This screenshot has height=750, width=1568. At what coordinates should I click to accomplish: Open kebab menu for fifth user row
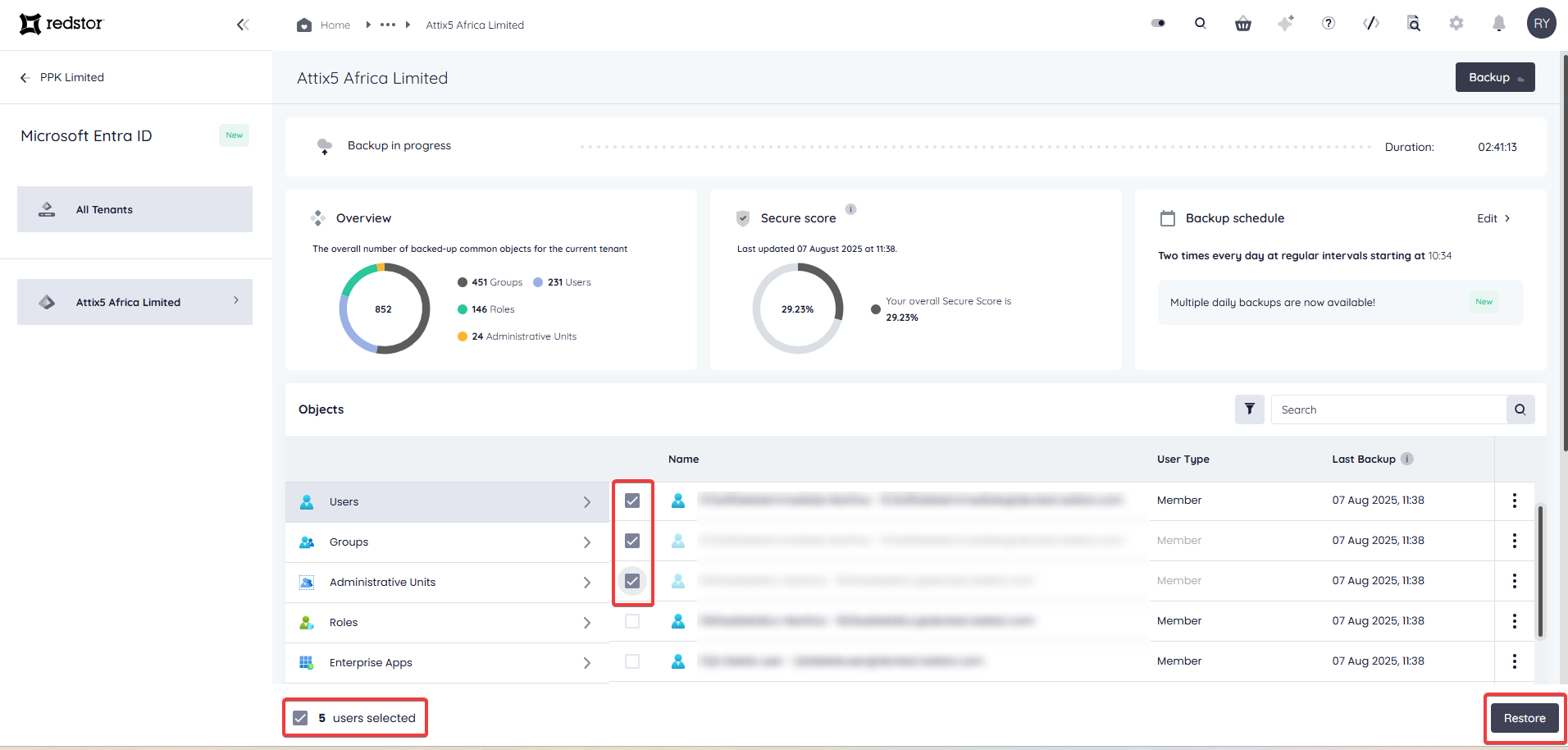(1515, 661)
